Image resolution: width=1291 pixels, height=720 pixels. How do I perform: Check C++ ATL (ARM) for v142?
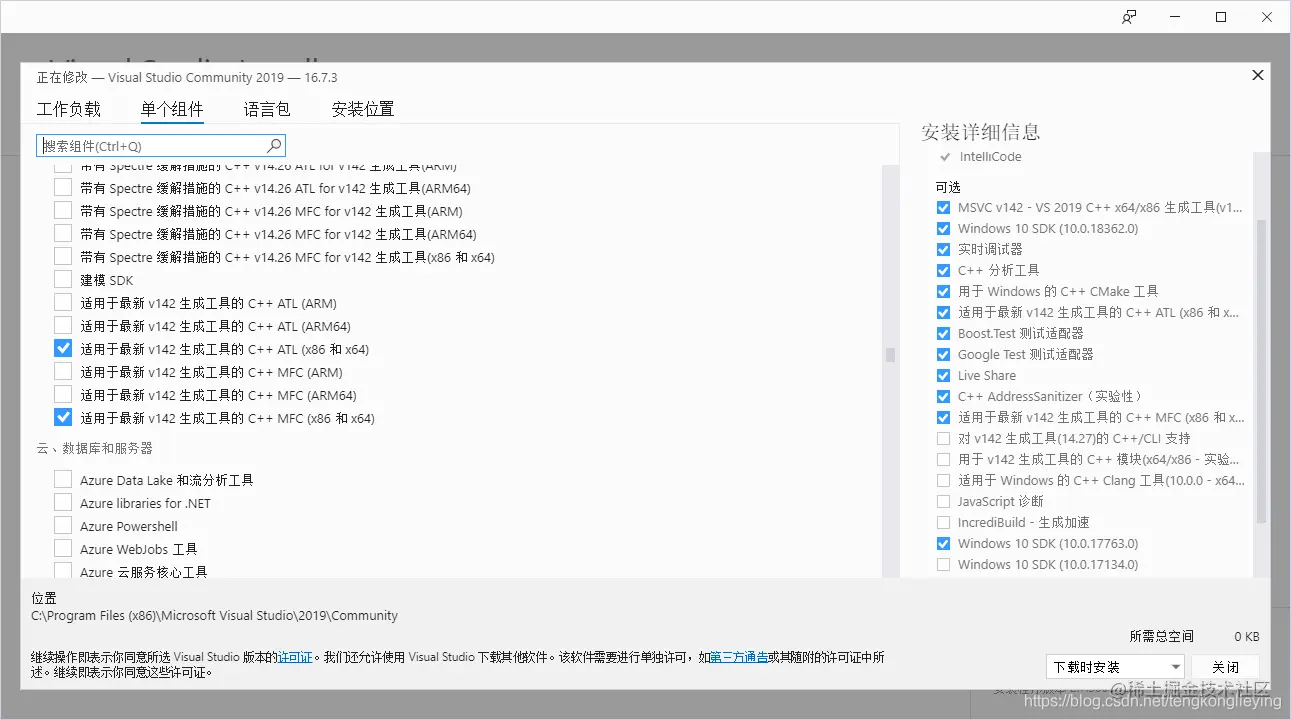tap(63, 303)
